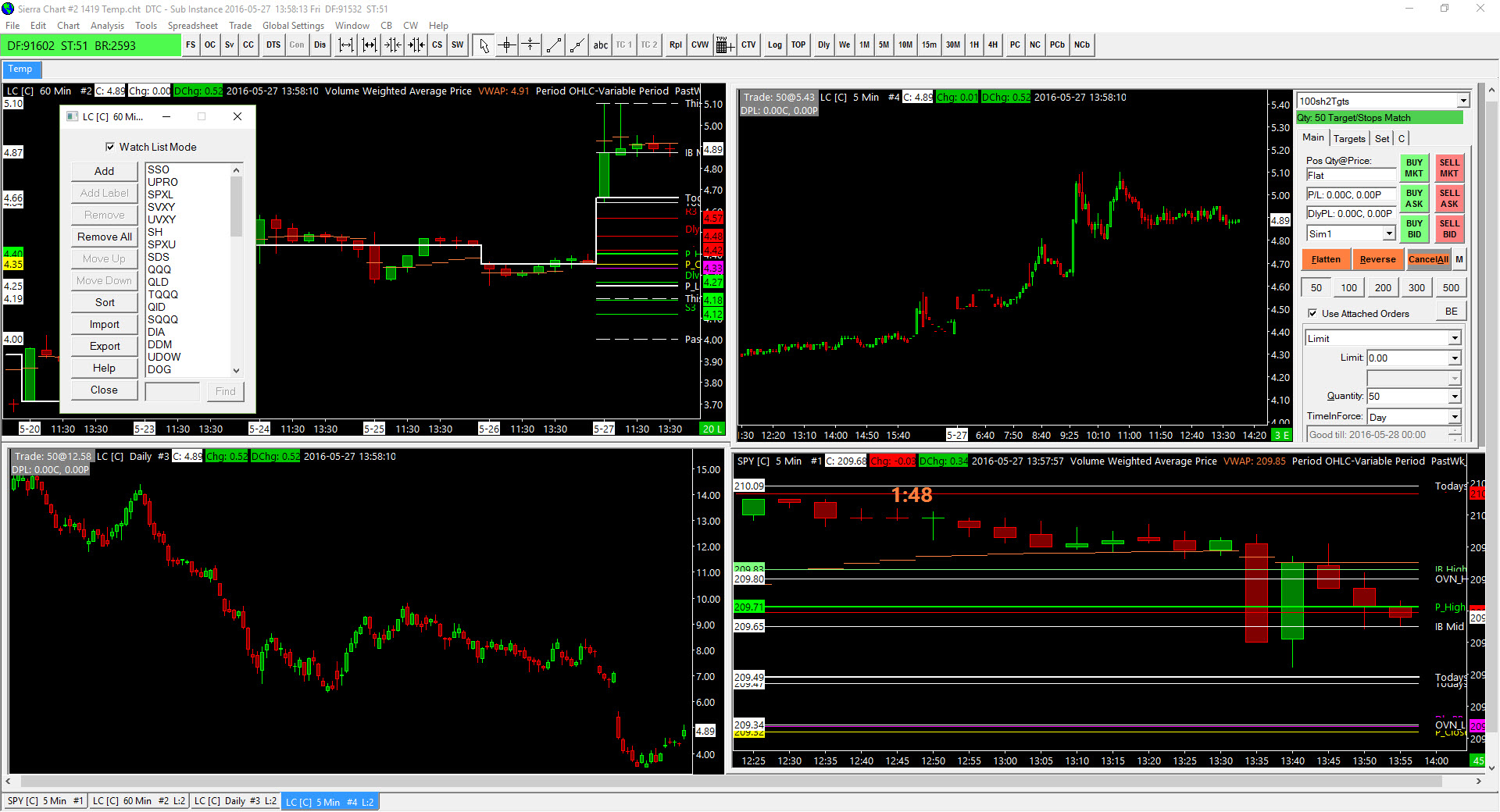Select the pointer arrow tool in toolbar

coord(484,45)
